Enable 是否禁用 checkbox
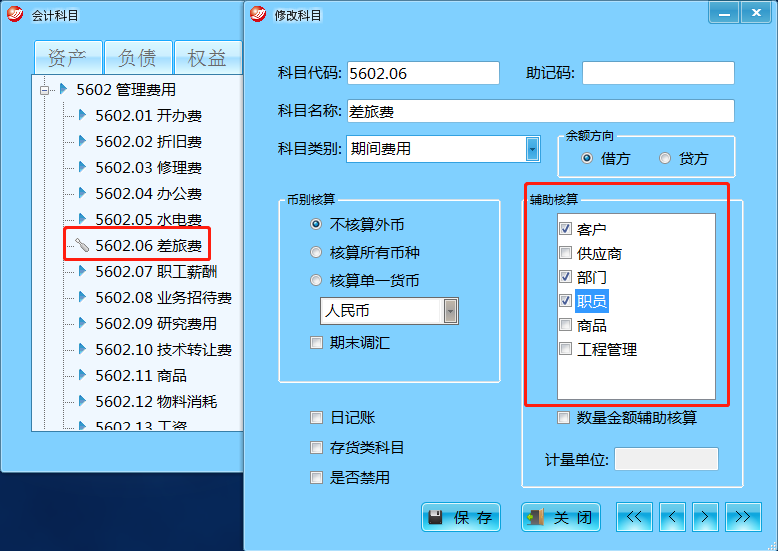 coord(316,478)
